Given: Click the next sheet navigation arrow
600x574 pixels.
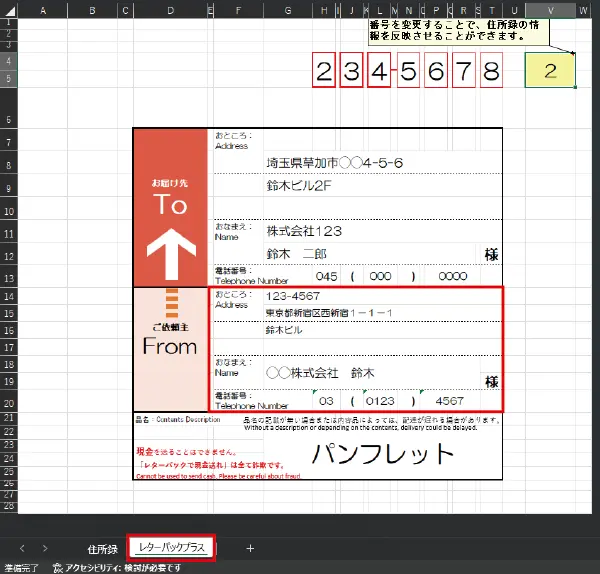Looking at the screenshot, I should coord(45,548).
